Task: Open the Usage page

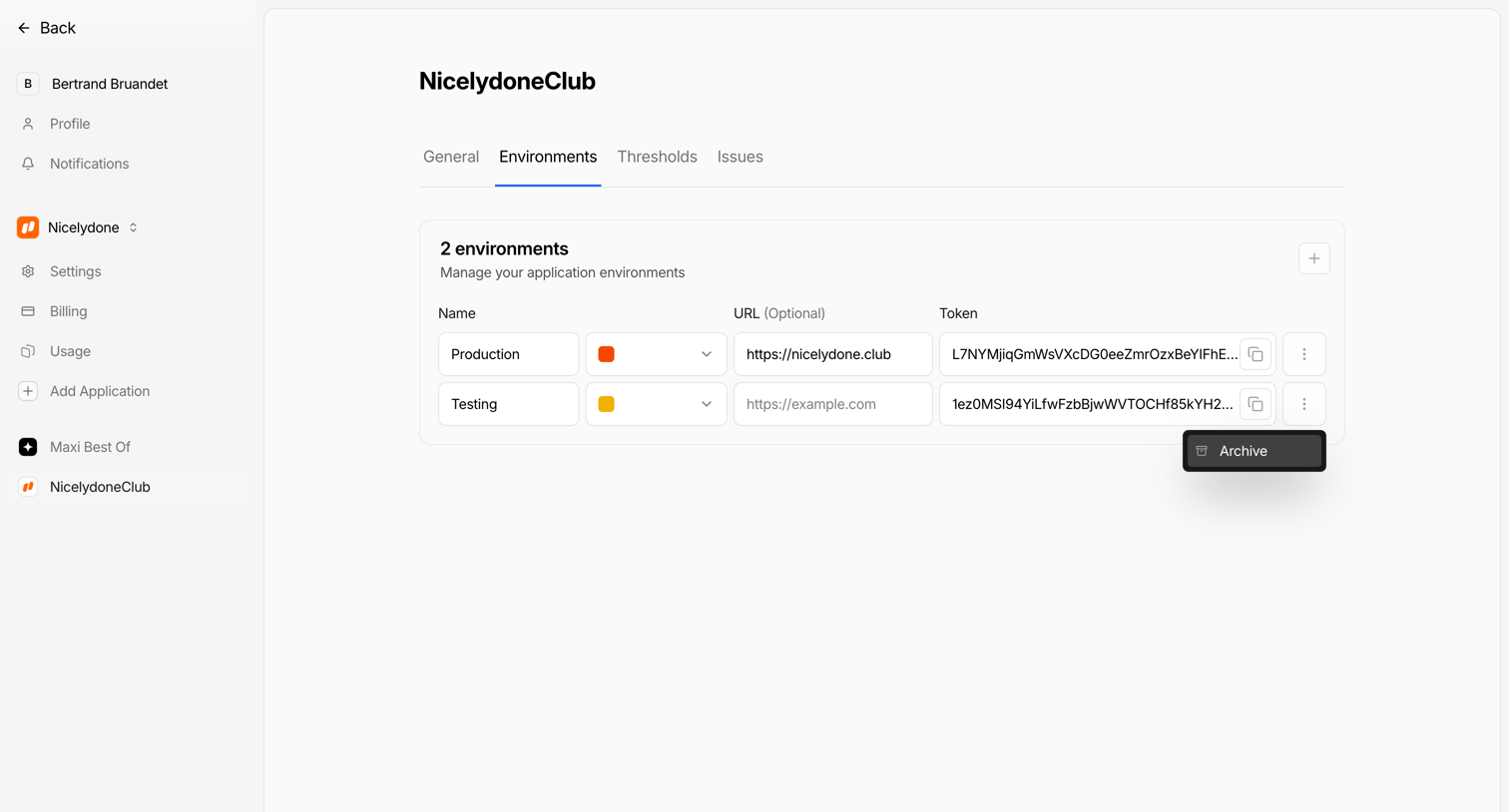Action: [x=70, y=351]
